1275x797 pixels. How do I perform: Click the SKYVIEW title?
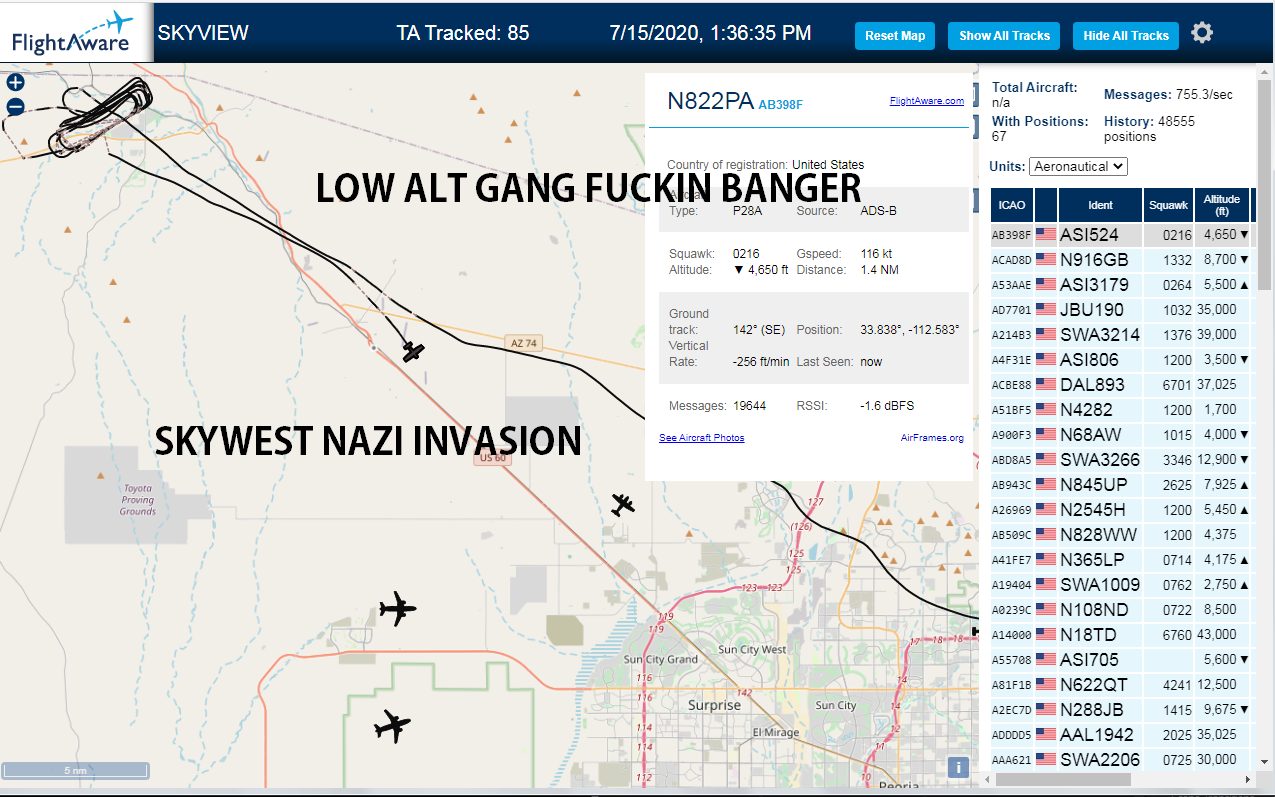[203, 33]
